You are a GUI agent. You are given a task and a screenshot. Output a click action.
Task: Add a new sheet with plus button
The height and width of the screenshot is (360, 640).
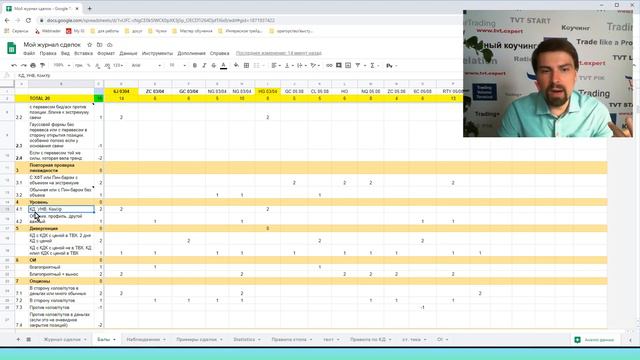tap(18, 339)
